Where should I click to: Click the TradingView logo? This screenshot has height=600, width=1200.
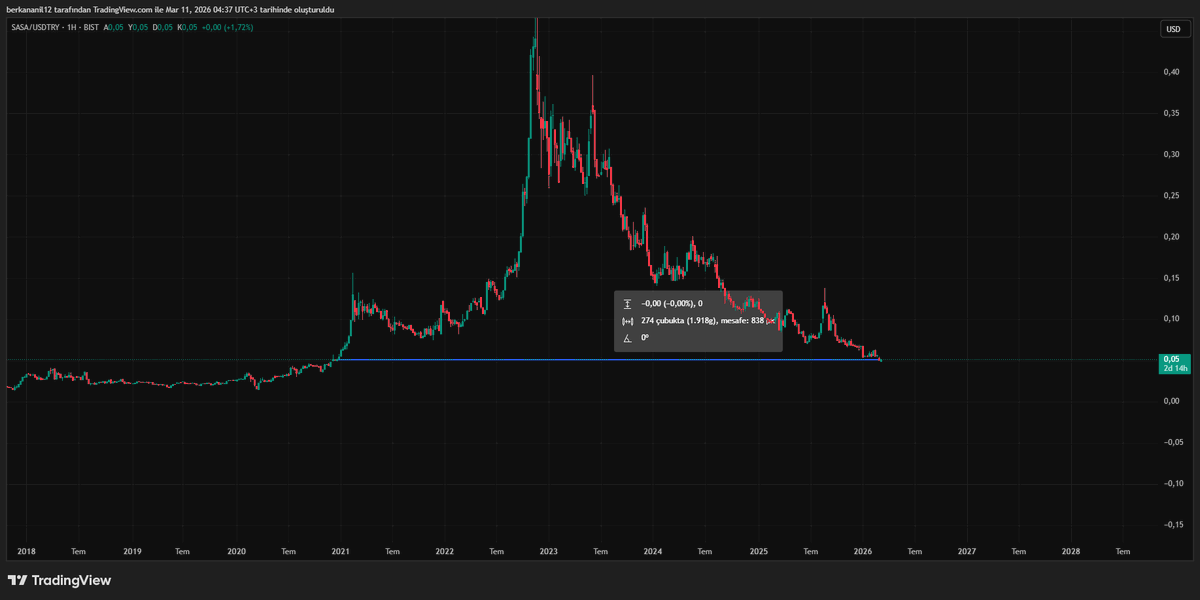click(x=59, y=580)
